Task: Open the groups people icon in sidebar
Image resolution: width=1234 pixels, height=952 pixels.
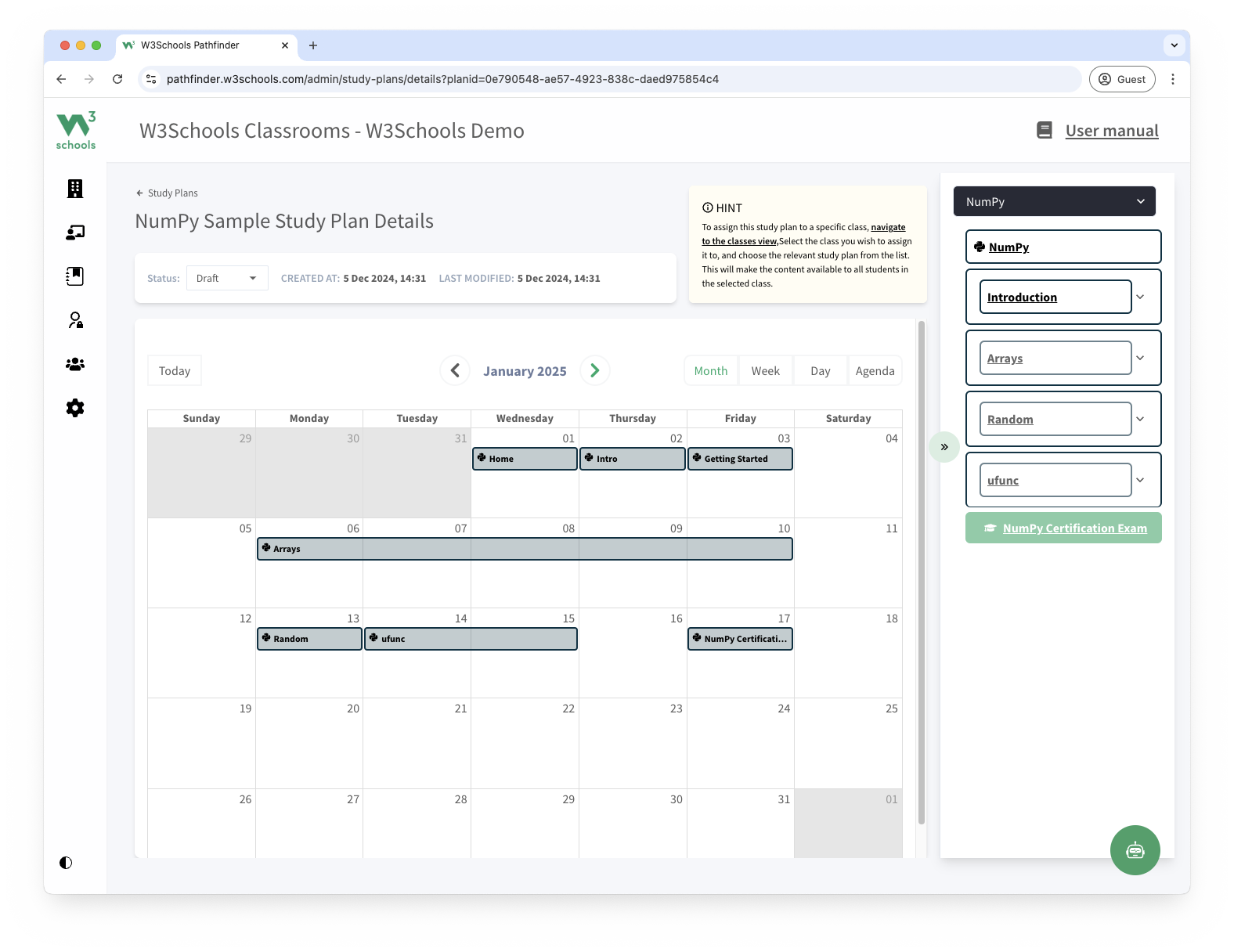Action: (75, 364)
